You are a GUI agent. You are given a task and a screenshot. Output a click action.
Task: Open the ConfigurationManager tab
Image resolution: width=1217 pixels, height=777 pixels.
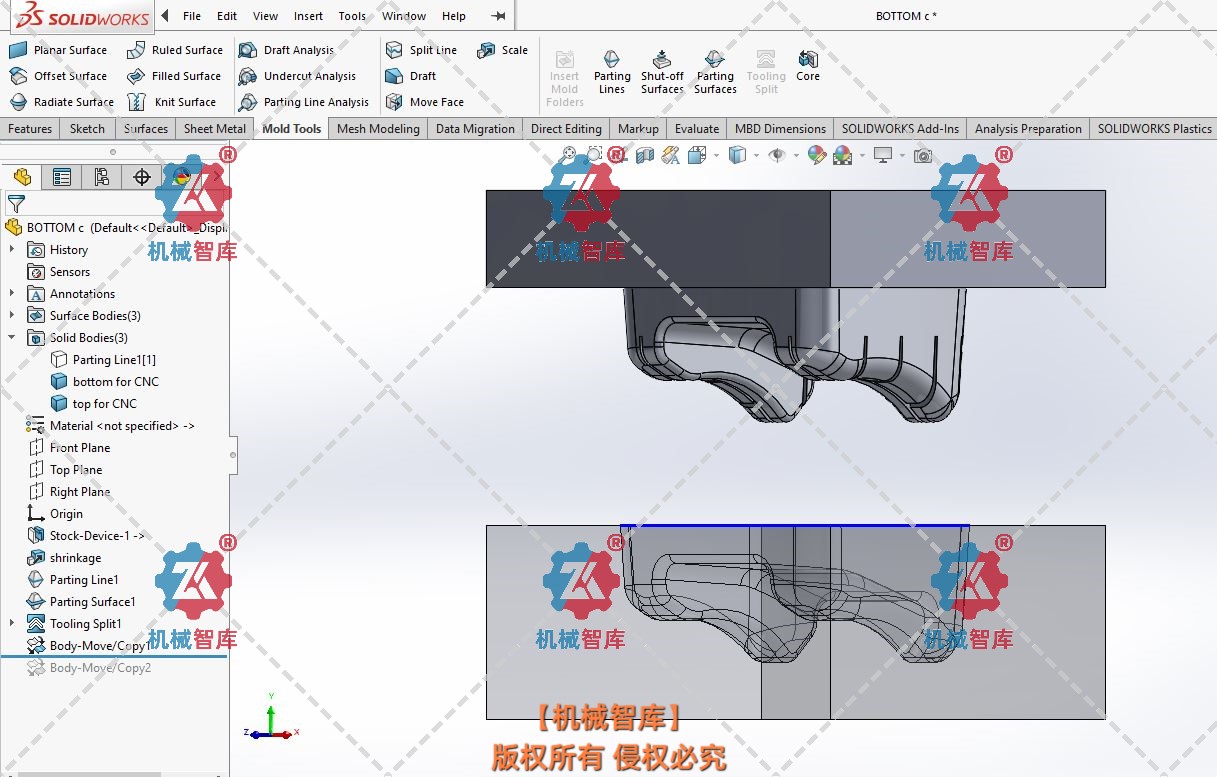click(102, 177)
